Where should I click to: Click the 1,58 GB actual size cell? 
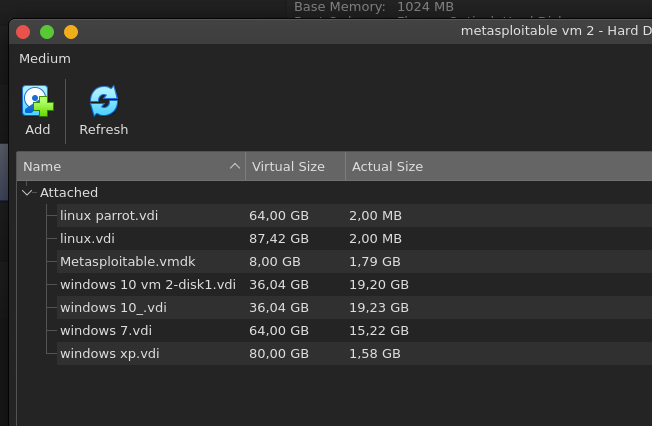[x=375, y=354]
